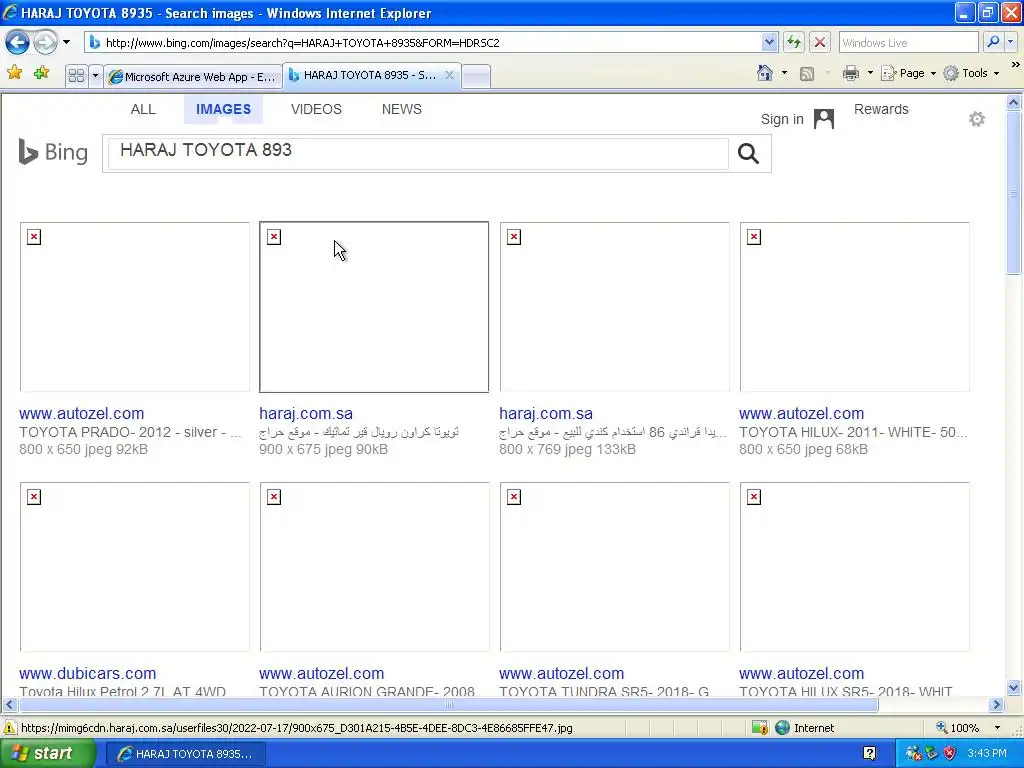Open the Quick Tabs grid icon
The width and height of the screenshot is (1024, 768).
[76, 76]
